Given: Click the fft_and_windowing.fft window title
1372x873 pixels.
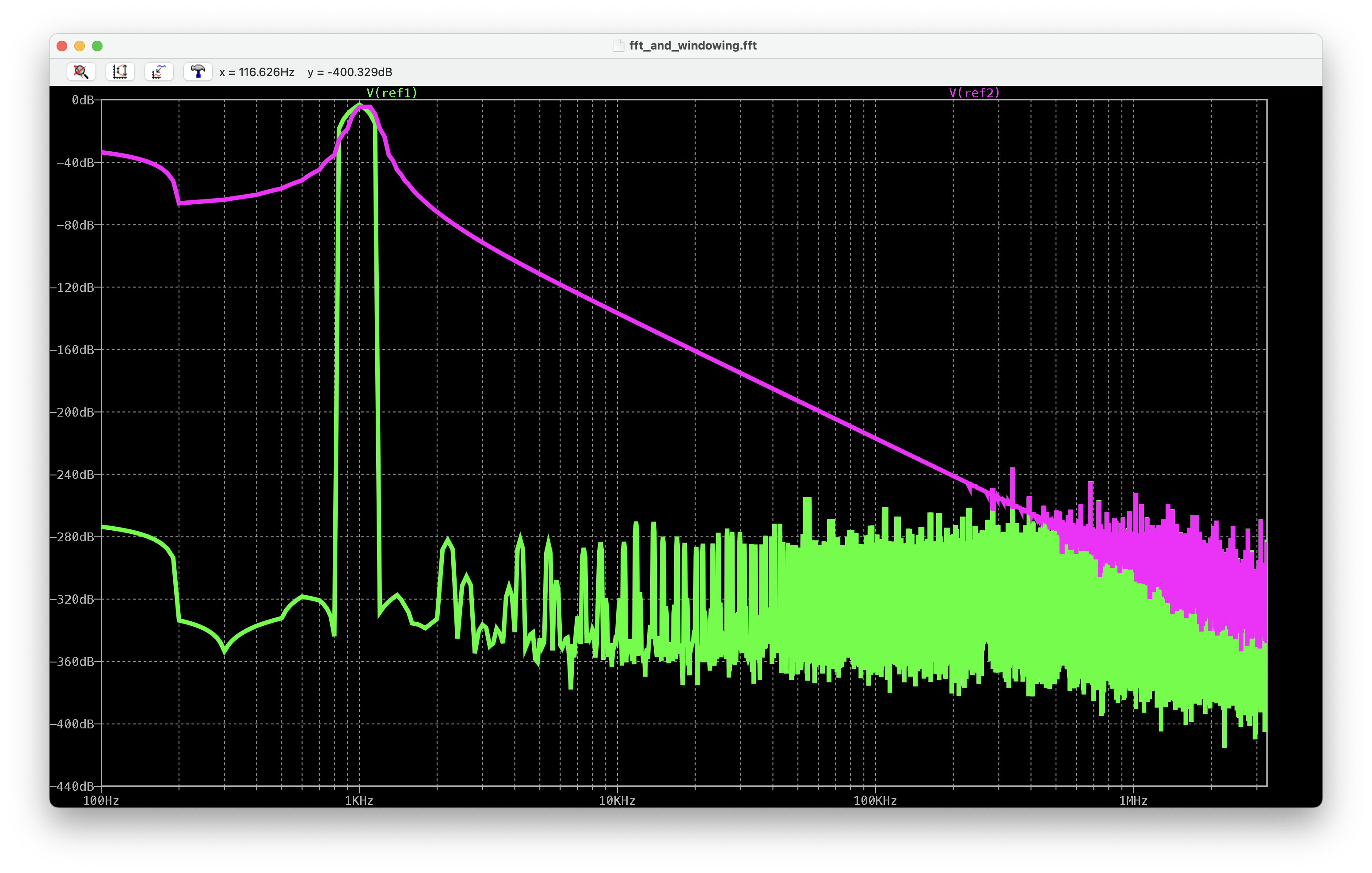Looking at the screenshot, I should point(692,46).
